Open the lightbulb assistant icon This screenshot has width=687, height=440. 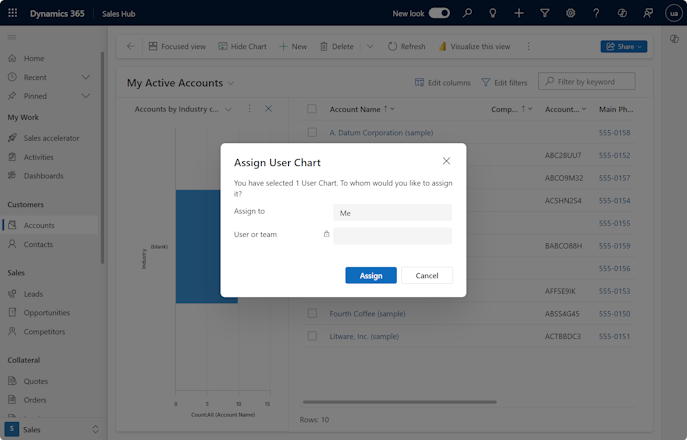pyautogui.click(x=493, y=13)
